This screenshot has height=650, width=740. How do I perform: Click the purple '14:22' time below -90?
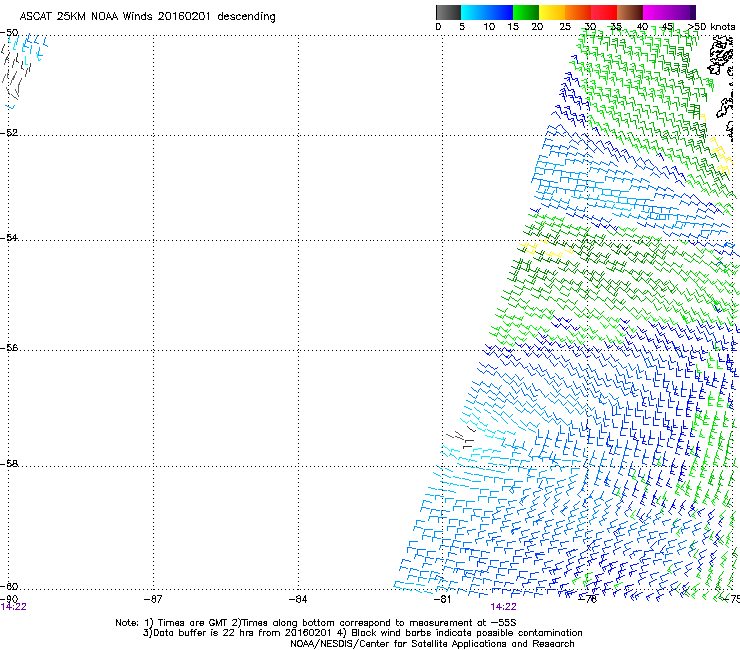click(x=13, y=607)
